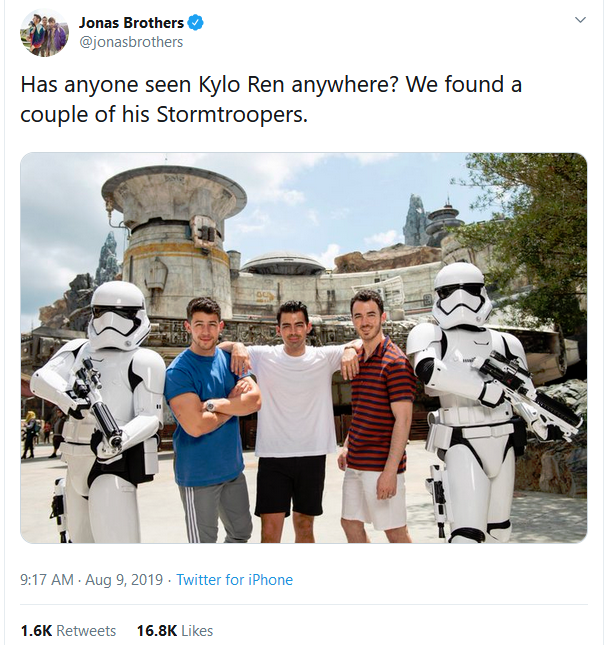Click the 9:17 AM timestamp
The width and height of the screenshot is (607, 645).
coord(47,580)
